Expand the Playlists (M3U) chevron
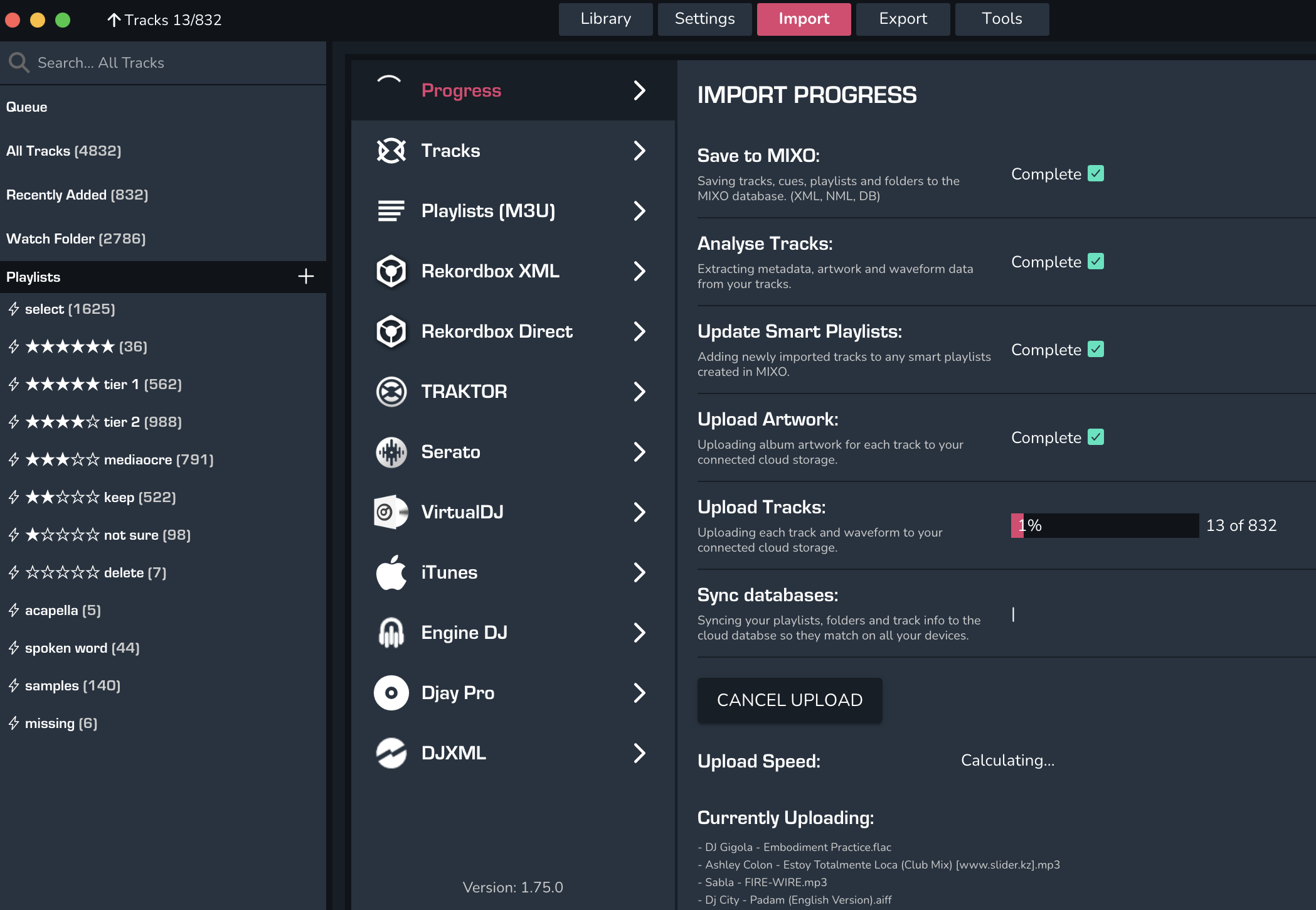 point(639,211)
